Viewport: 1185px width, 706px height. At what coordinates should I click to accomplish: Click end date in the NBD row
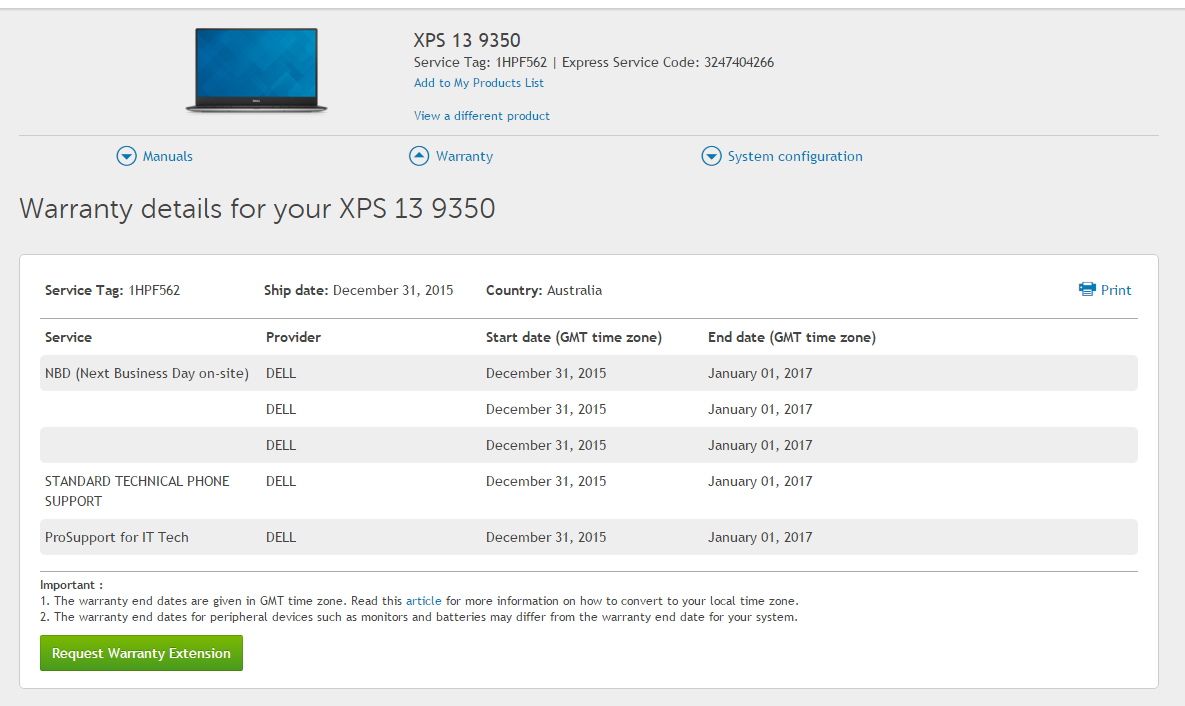coord(760,373)
